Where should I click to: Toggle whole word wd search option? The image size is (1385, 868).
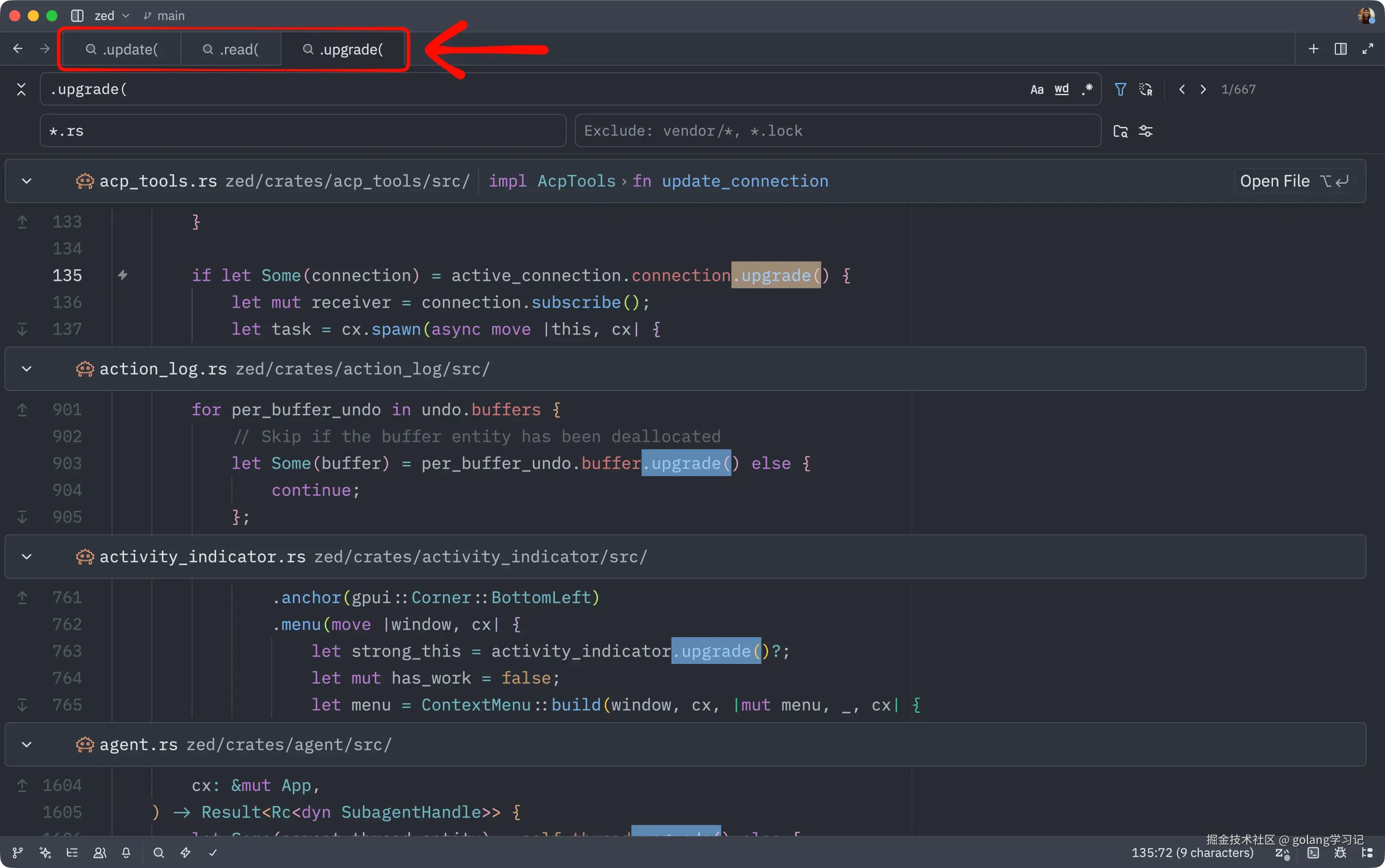[x=1062, y=90]
